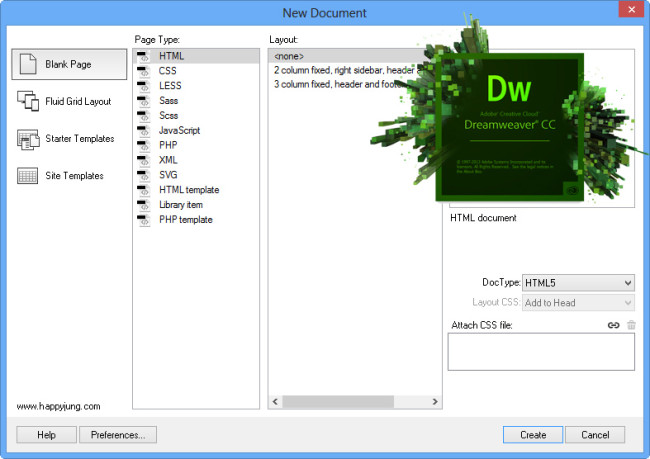The image size is (650, 459).
Task: Click the Fluid Grid Layout devices icon
Action: click(28, 101)
